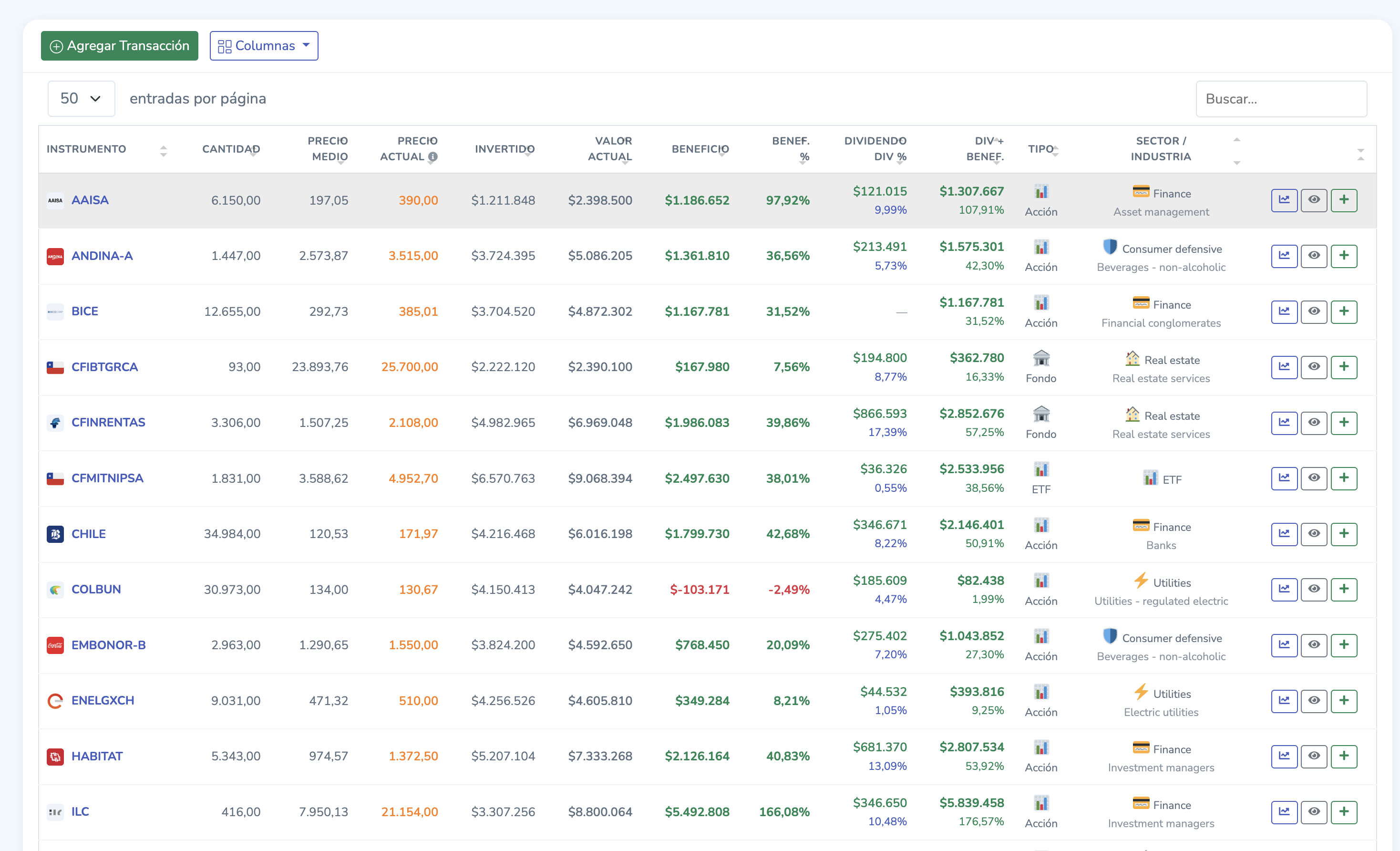Image resolution: width=1400 pixels, height=851 pixels.
Task: Click into the Buscar search field
Action: pyautogui.click(x=1281, y=99)
